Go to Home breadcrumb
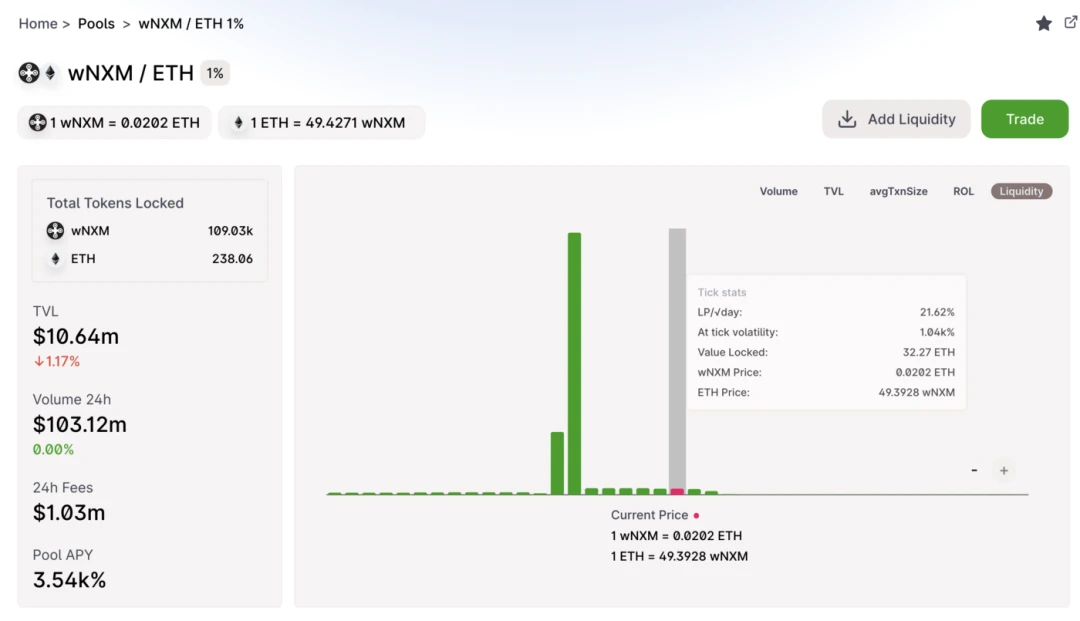This screenshot has height=621, width=1080. (38, 23)
